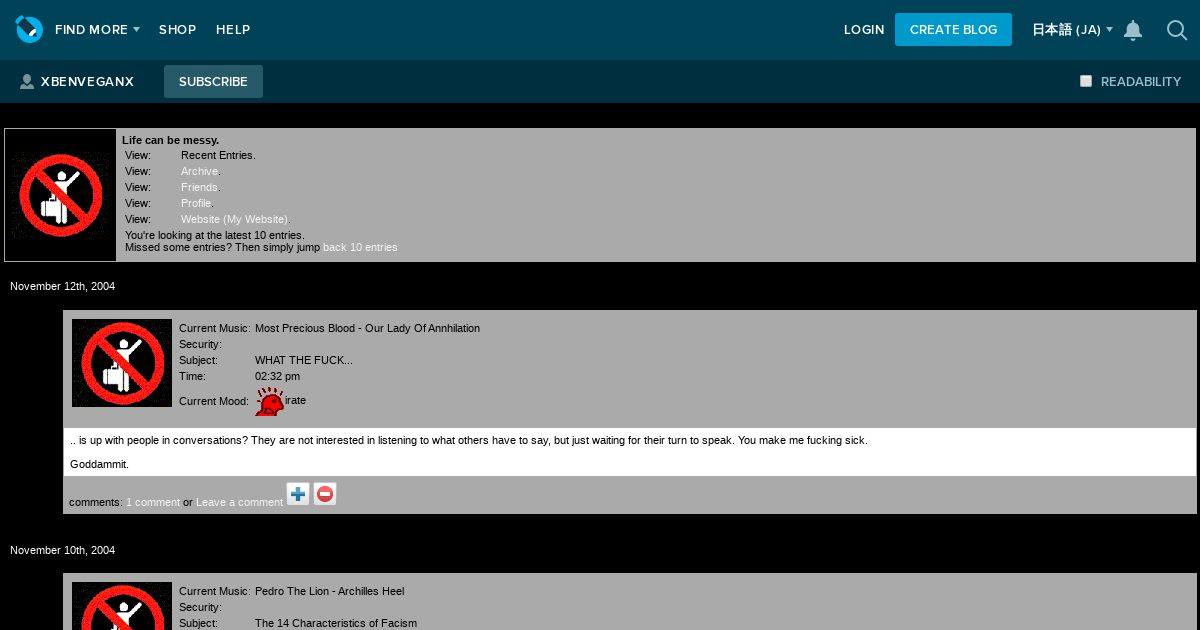
Task: Expand the FIND MORE dropdown
Action: tap(97, 30)
